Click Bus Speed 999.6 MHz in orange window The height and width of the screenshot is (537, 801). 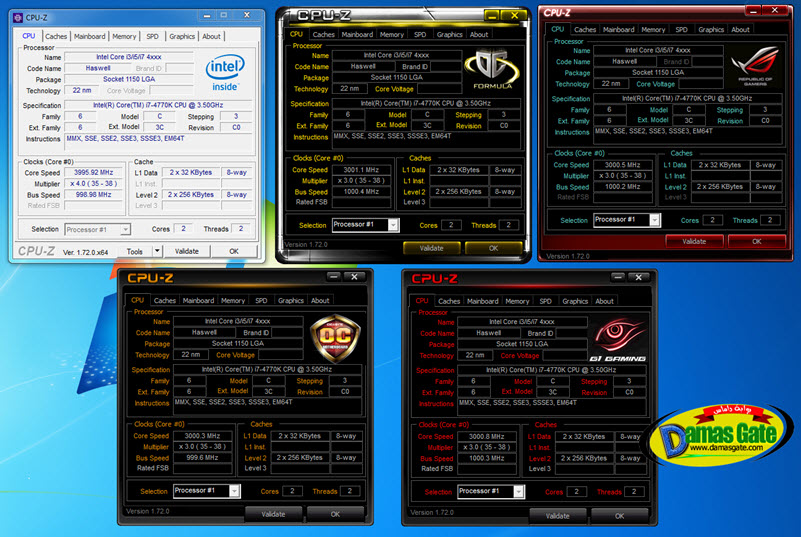click(x=202, y=458)
